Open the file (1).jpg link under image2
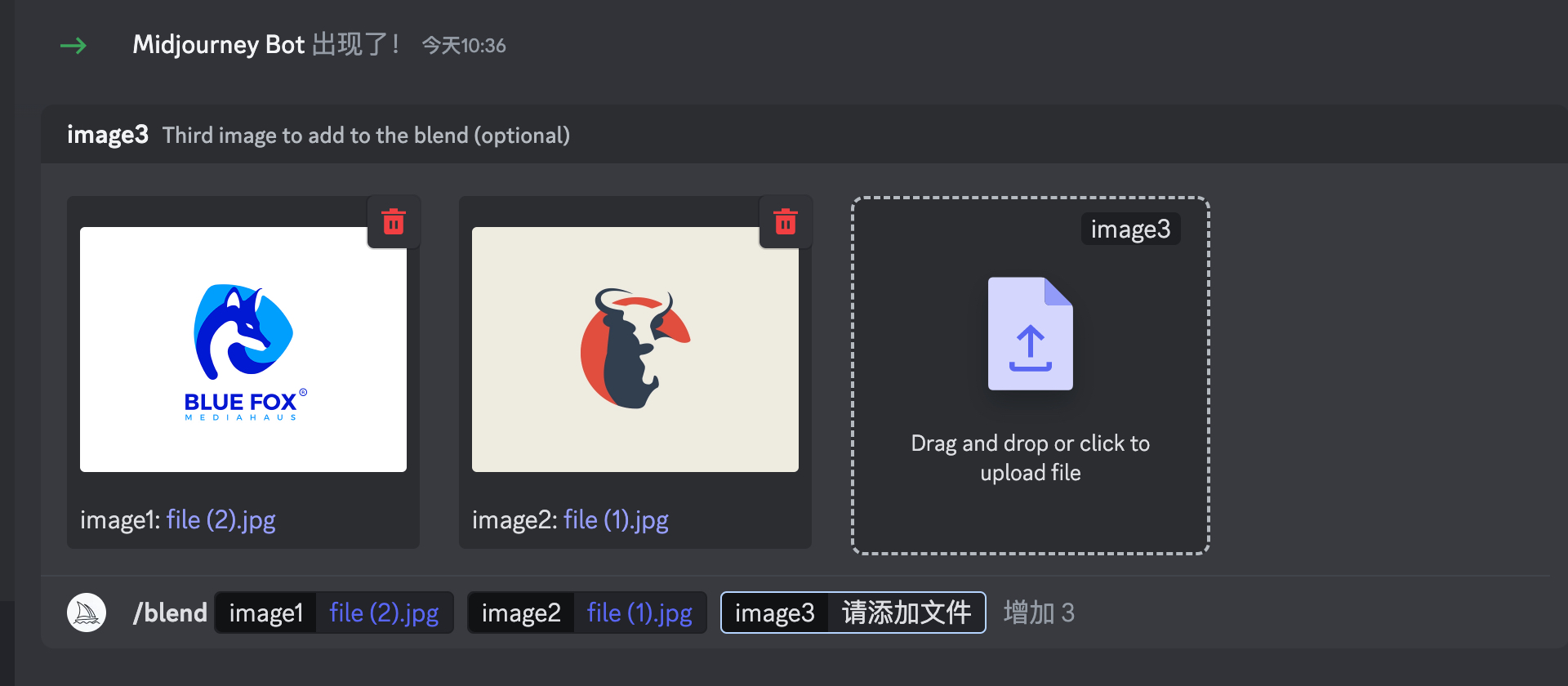The height and width of the screenshot is (686, 1568). coord(617,520)
